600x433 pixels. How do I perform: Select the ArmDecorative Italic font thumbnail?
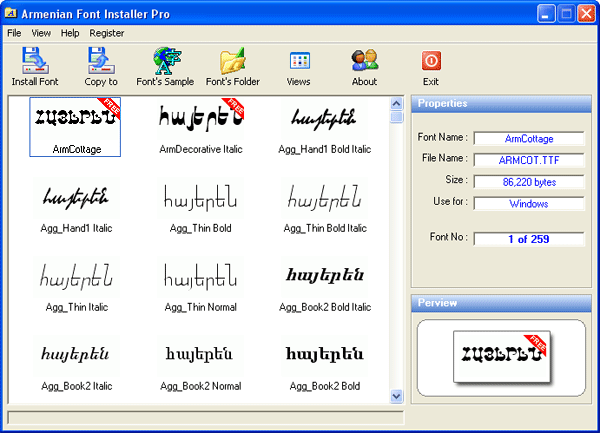tap(201, 118)
